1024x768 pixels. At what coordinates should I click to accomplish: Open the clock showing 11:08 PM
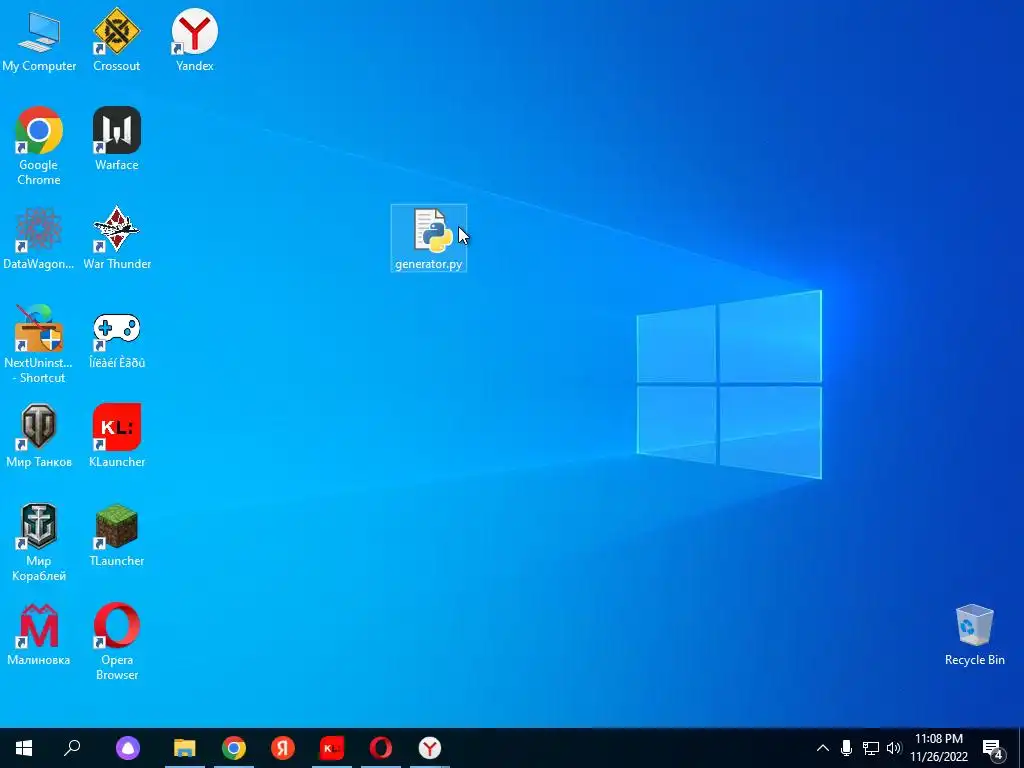coord(939,748)
